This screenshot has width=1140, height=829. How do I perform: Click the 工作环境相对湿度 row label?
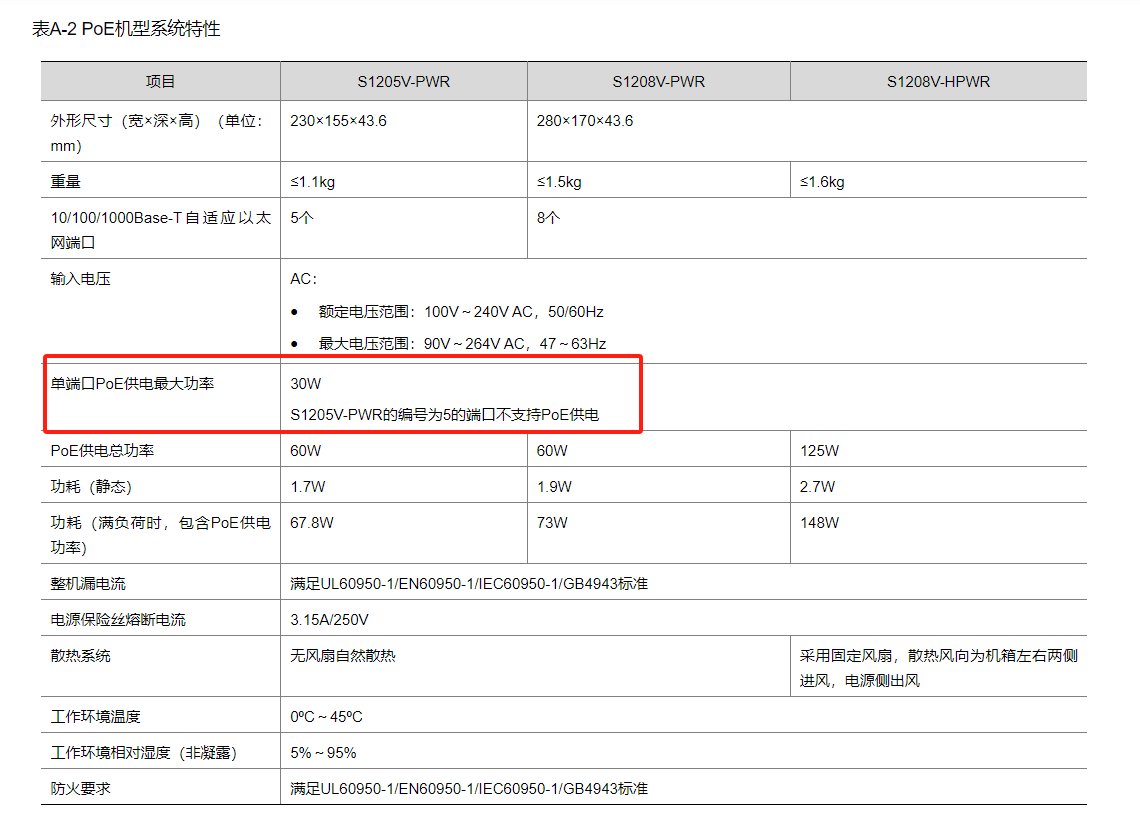(x=143, y=753)
